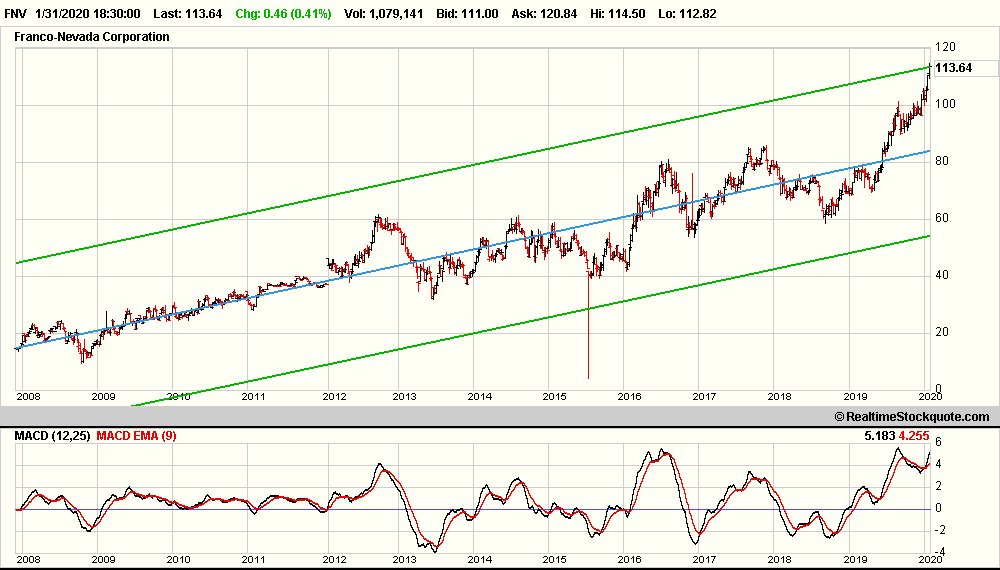Click the 5.183 MACD reading
This screenshot has width=1000, height=570.
[879, 436]
